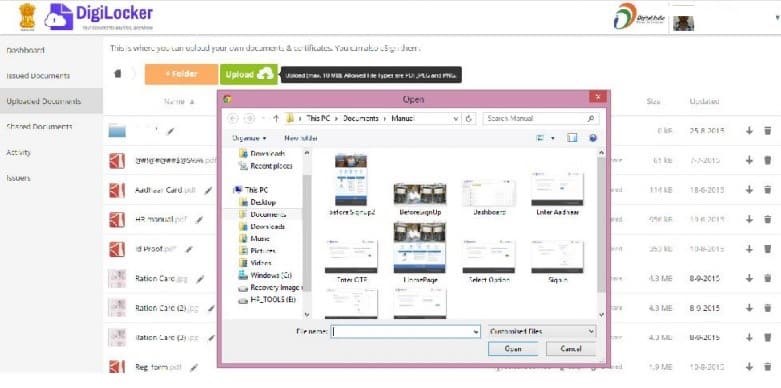The height and width of the screenshot is (388, 781).
Task: Select Windows (C:) drive in tree
Action: coord(265,275)
